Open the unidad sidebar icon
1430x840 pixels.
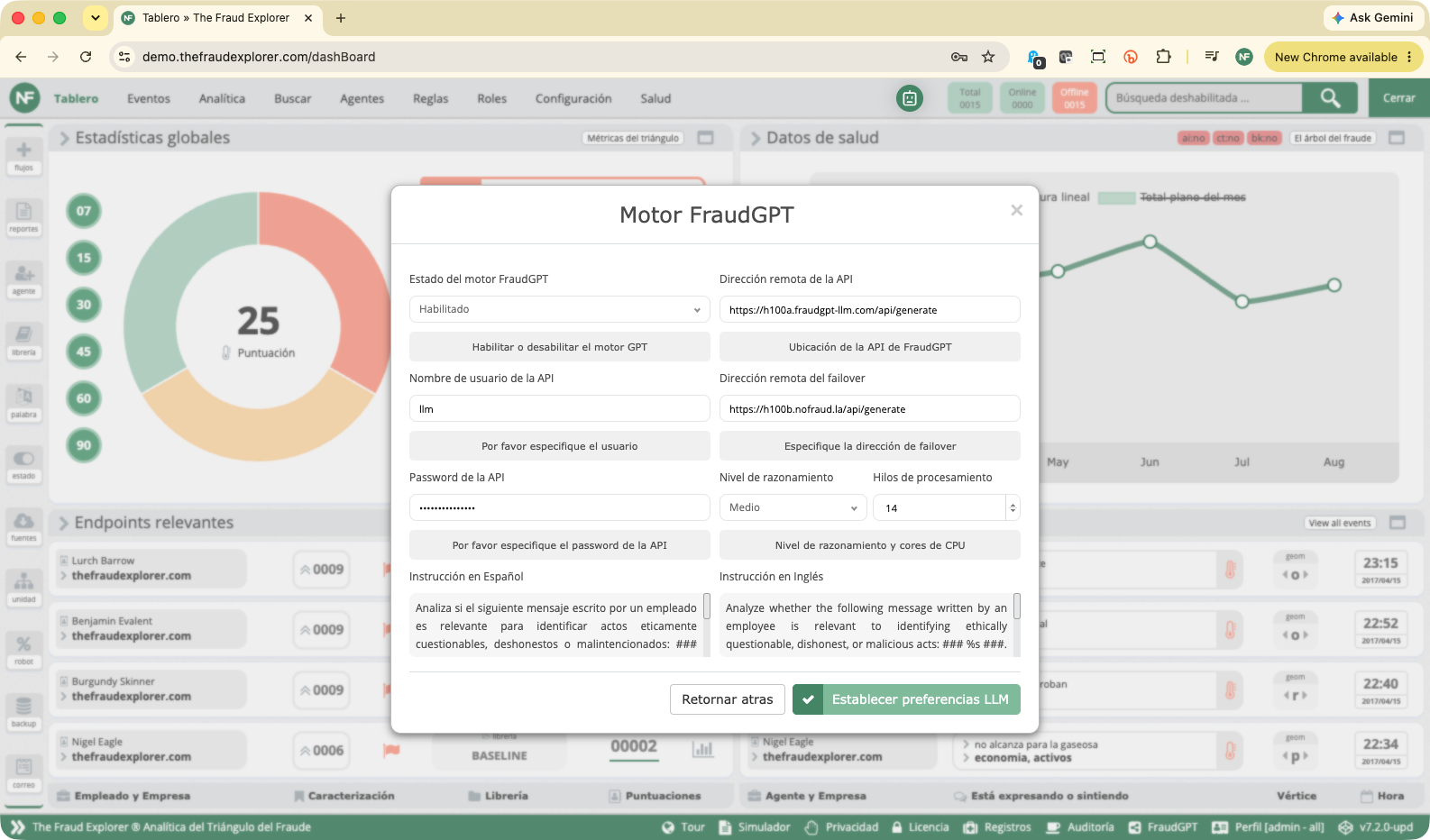(23, 587)
